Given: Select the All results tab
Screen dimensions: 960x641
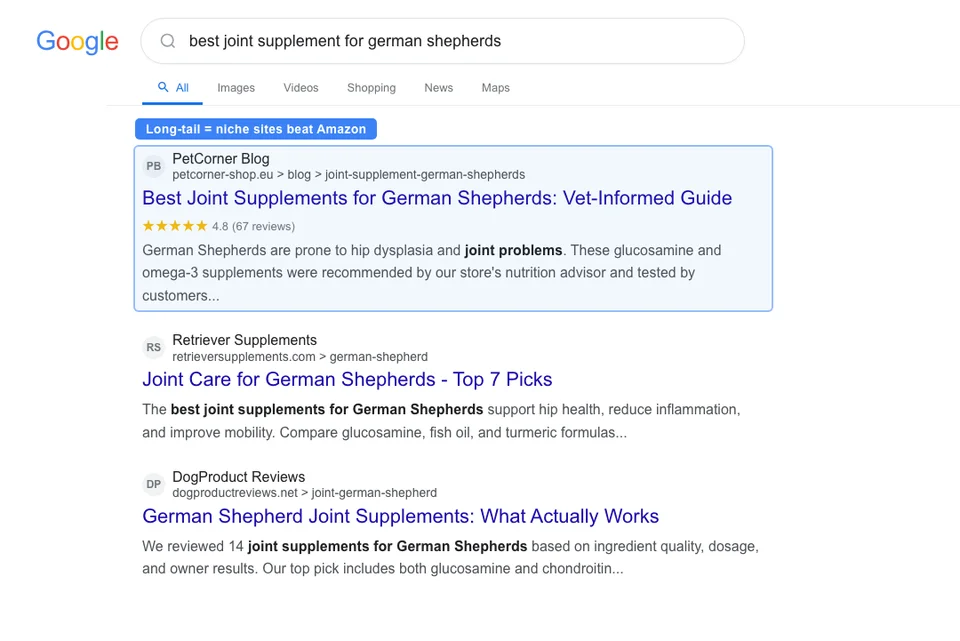Looking at the screenshot, I should pyautogui.click(x=181, y=88).
